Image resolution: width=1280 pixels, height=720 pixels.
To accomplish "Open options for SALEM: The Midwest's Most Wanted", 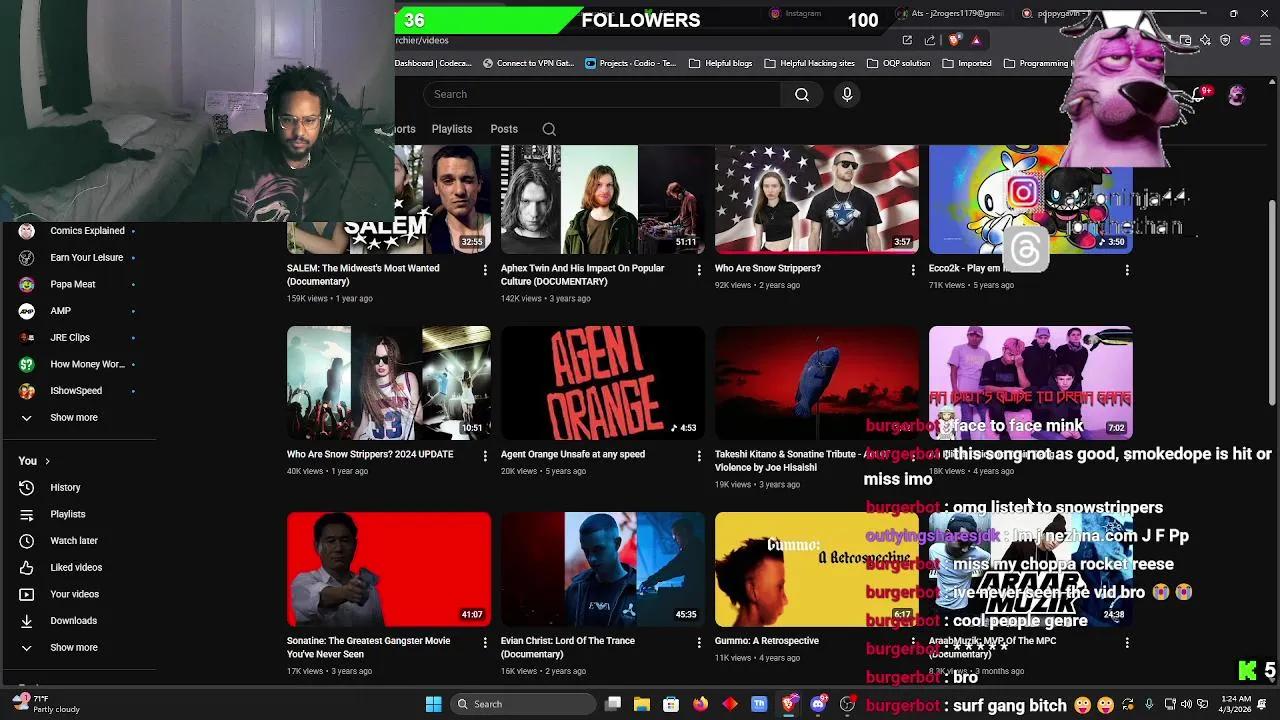I will tap(485, 270).
